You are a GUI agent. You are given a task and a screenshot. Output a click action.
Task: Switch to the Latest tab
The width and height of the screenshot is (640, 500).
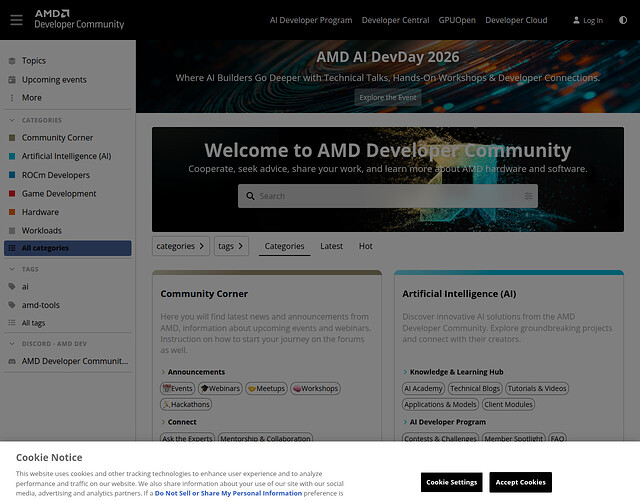pos(331,246)
